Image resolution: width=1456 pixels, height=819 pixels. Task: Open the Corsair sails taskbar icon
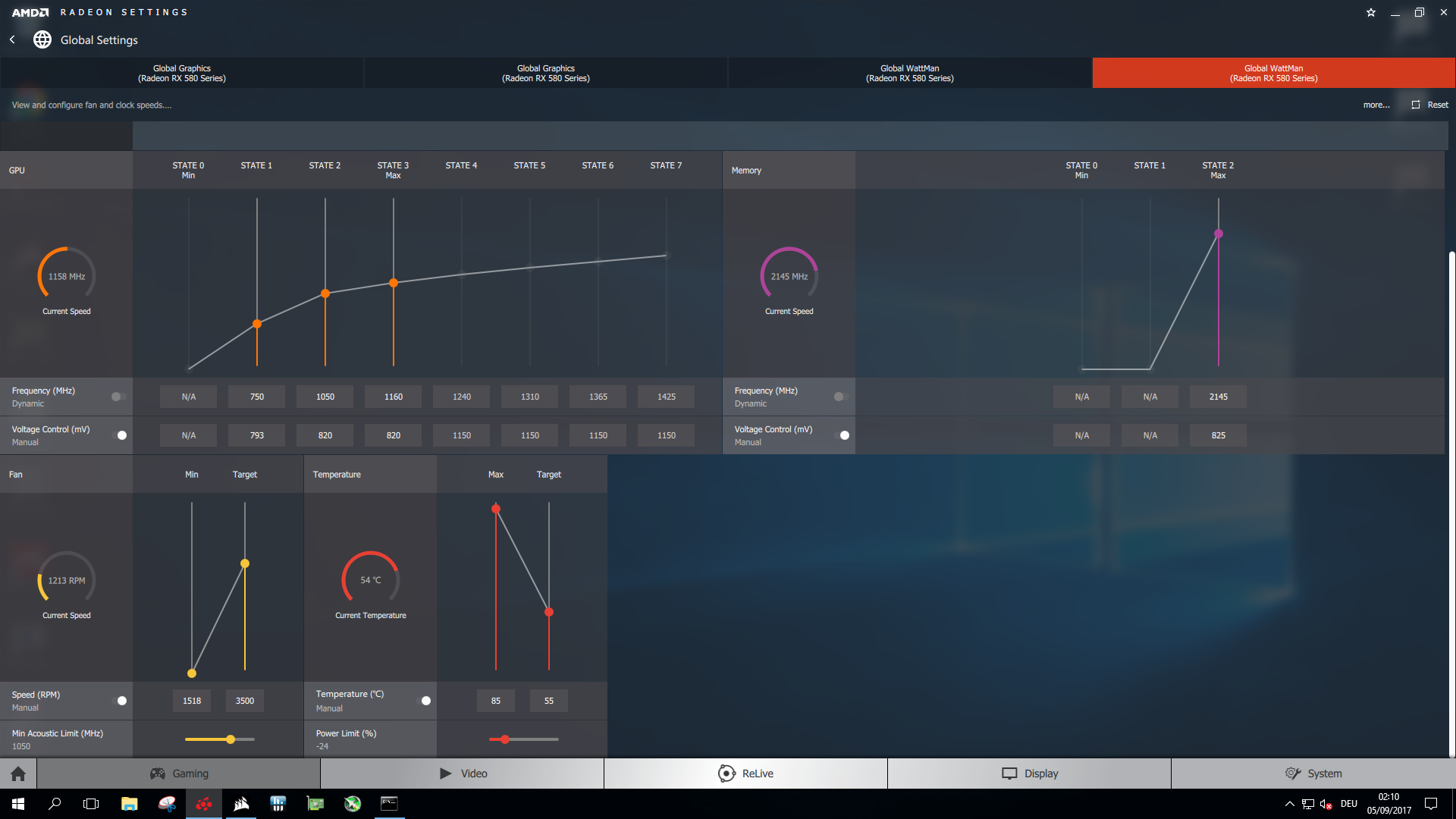pos(241,804)
